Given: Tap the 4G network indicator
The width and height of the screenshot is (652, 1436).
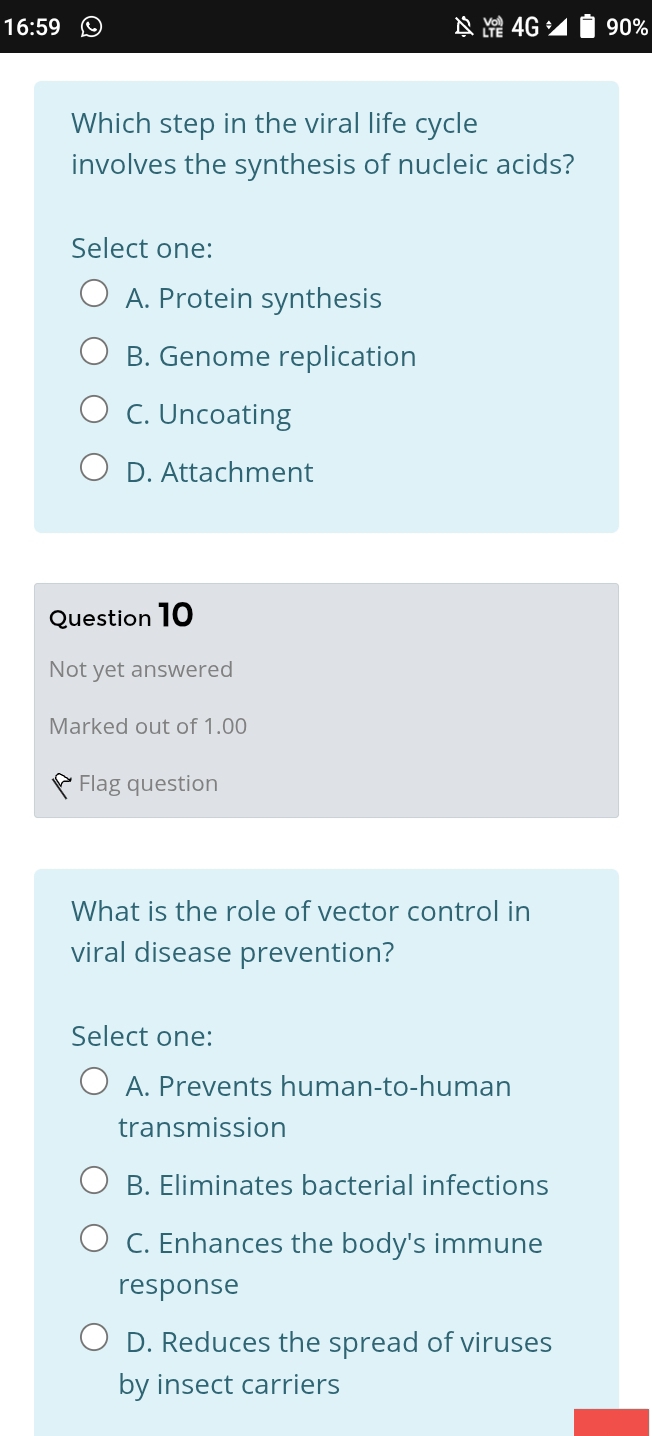Looking at the screenshot, I should coord(525,27).
